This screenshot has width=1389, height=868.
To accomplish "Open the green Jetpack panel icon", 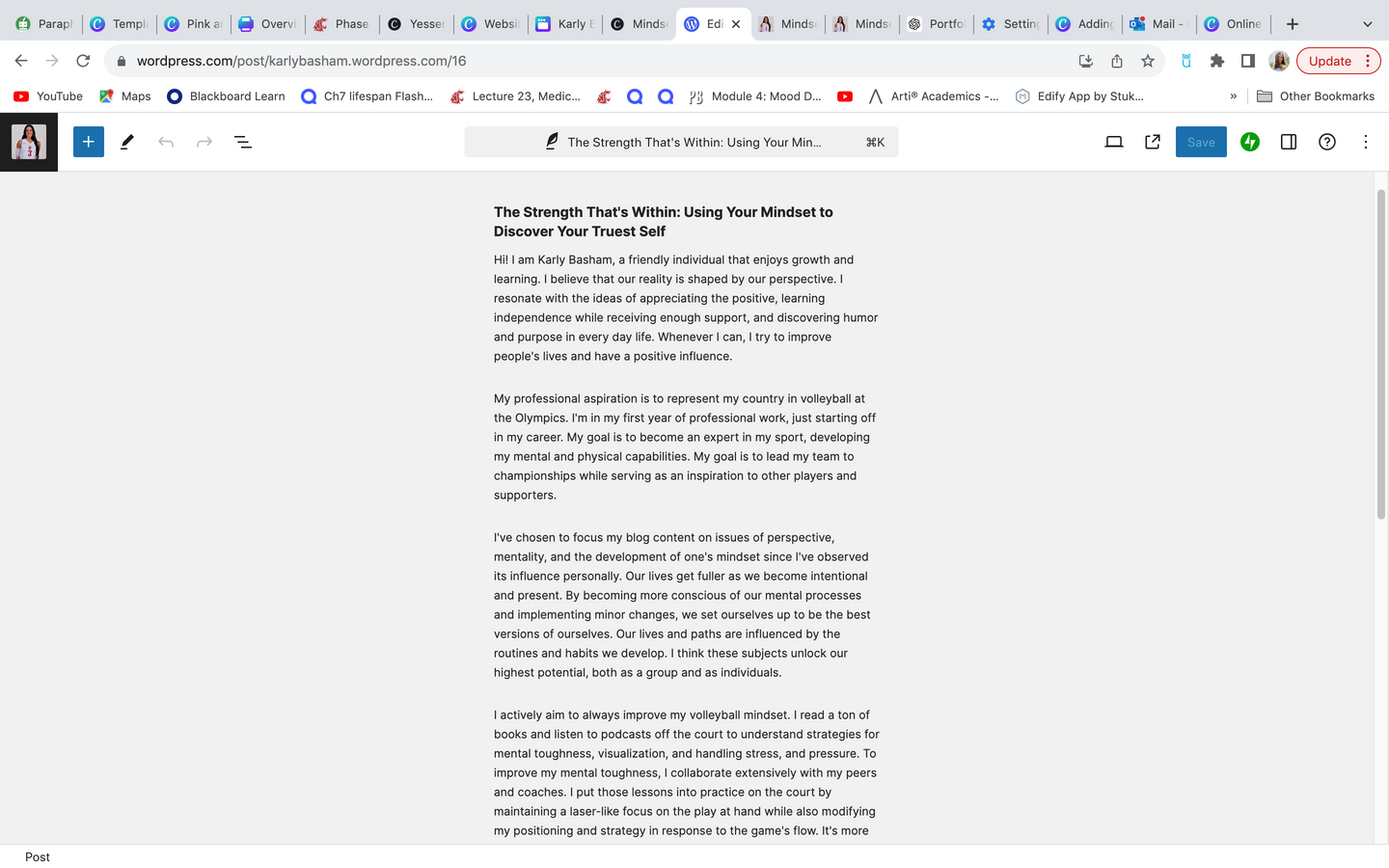I will (x=1249, y=142).
